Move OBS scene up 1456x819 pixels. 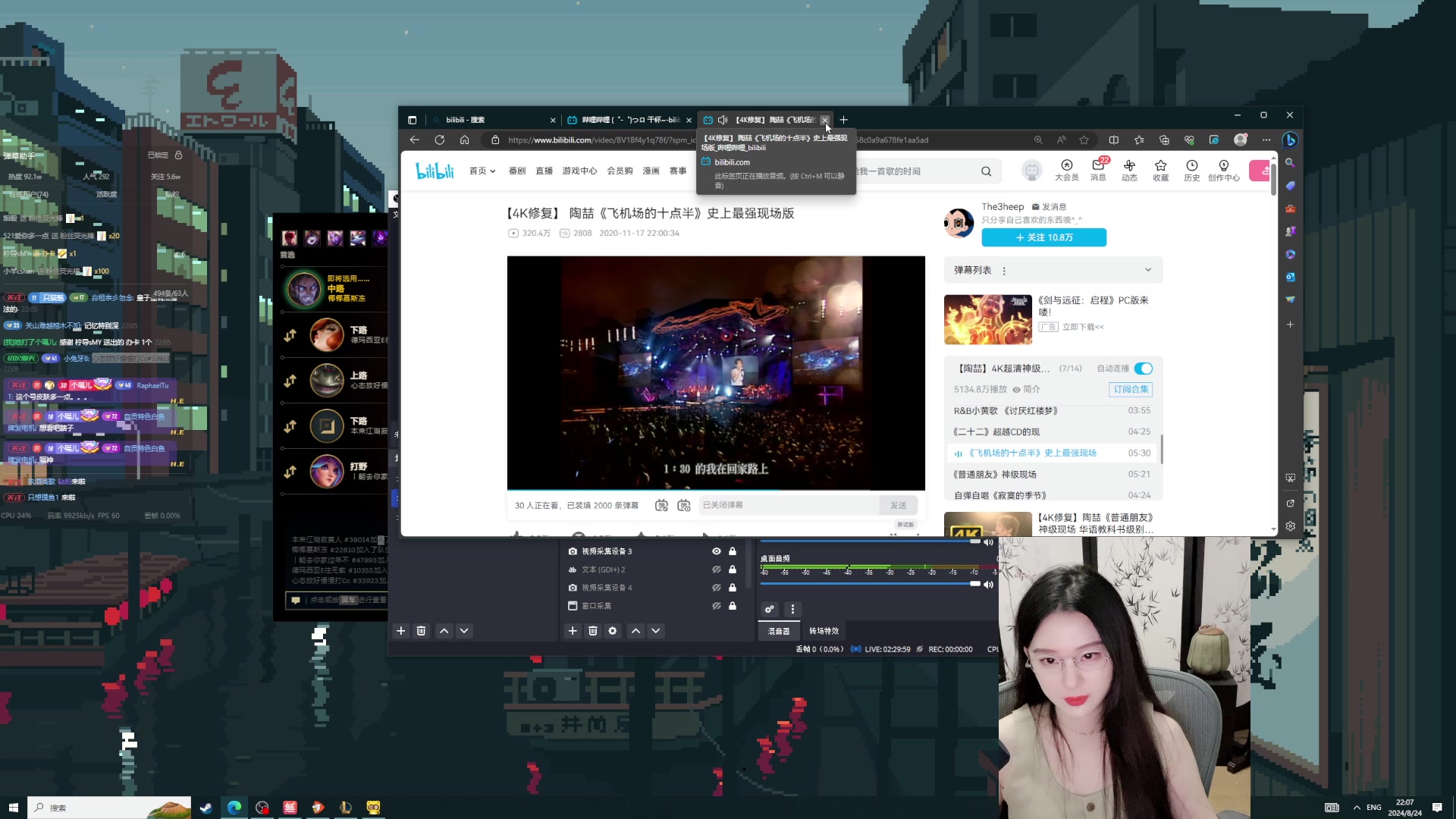point(444,631)
